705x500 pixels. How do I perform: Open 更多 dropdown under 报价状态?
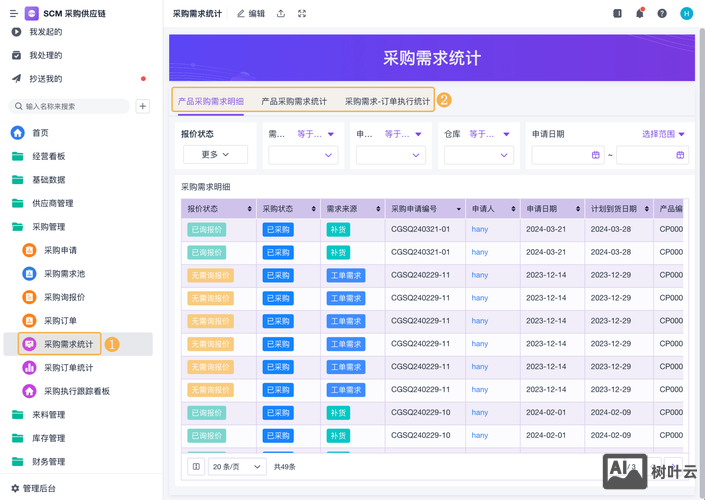(x=215, y=154)
